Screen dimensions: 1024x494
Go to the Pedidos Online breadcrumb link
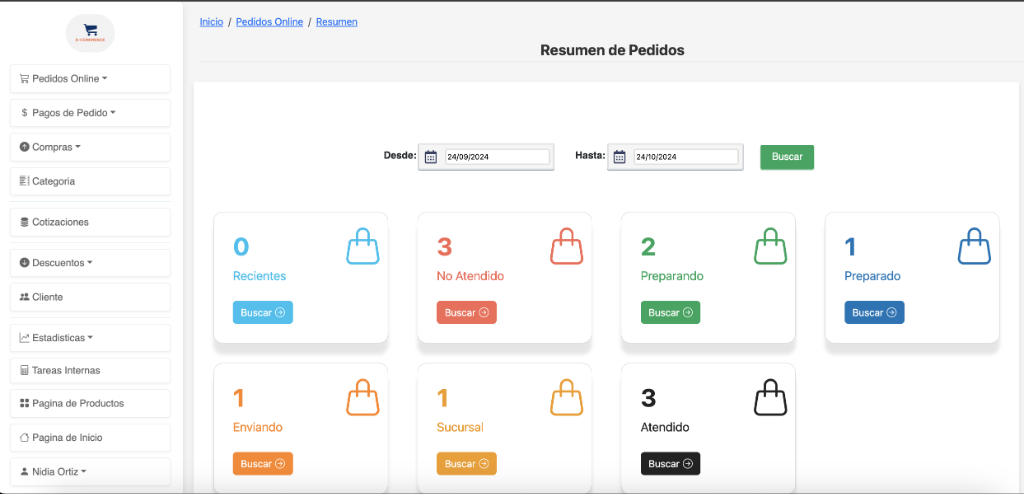[269, 22]
